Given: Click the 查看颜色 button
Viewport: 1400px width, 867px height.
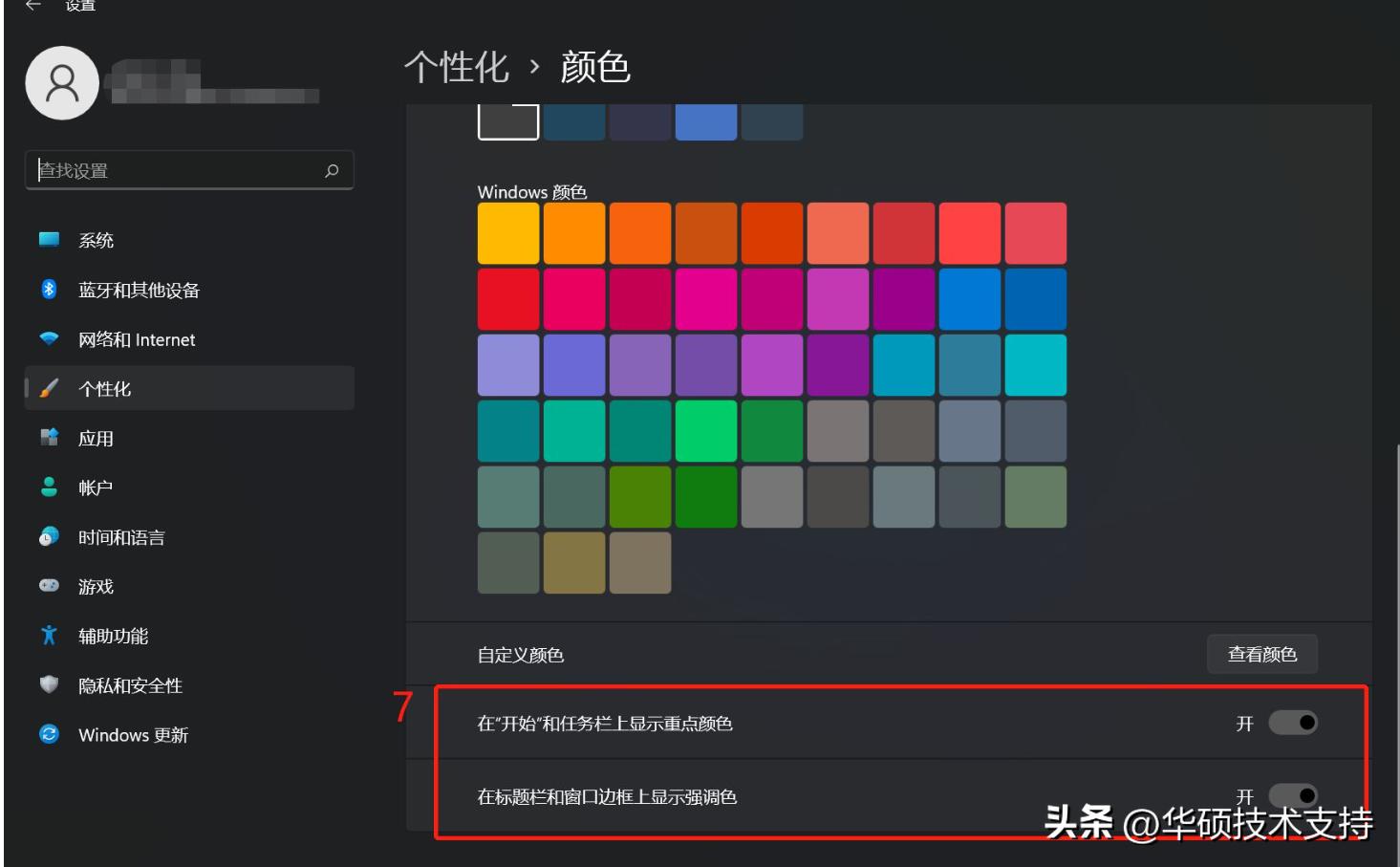Looking at the screenshot, I should click(x=1262, y=654).
